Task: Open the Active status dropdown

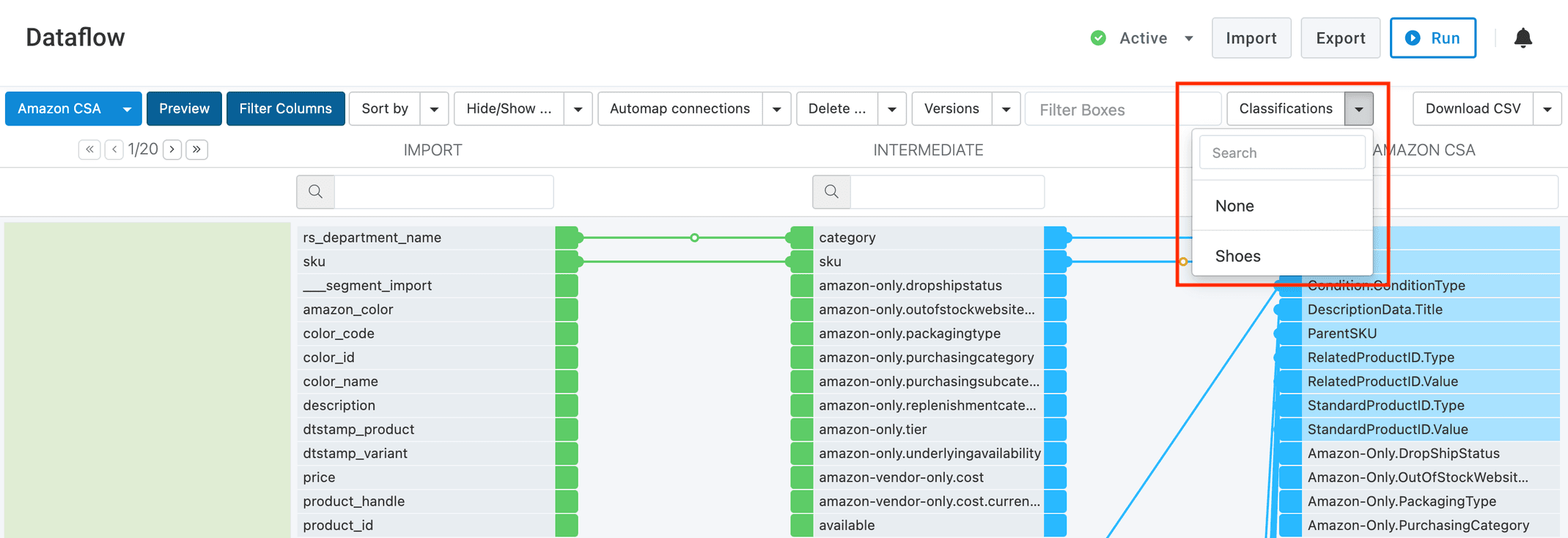Action: [1188, 38]
